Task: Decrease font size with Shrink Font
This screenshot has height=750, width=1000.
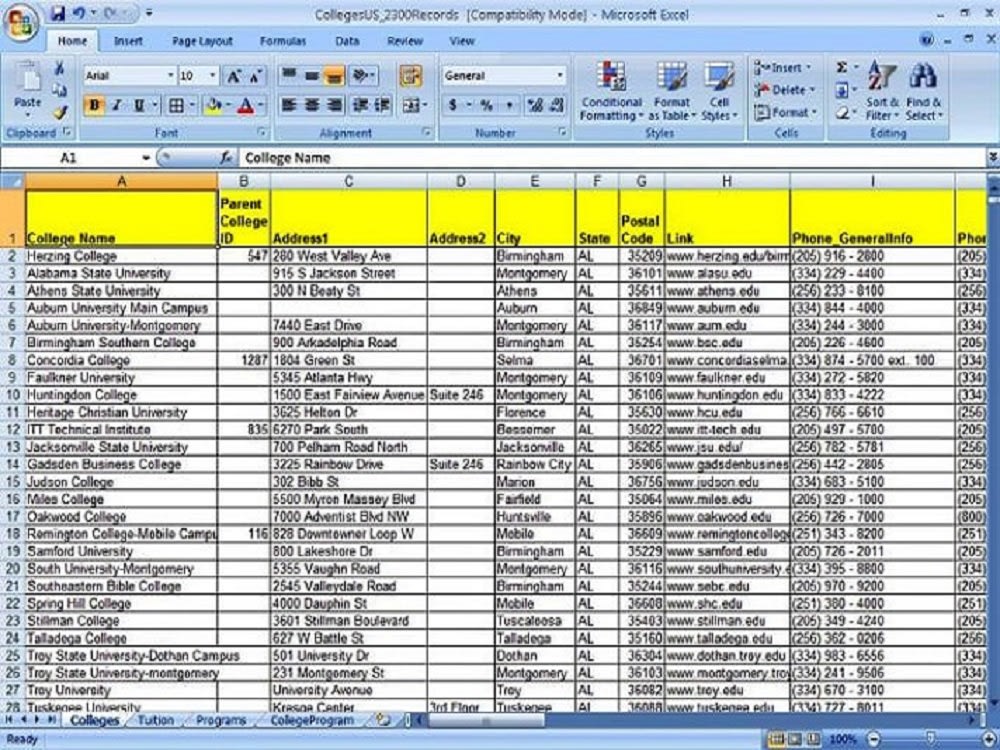Action: [255, 76]
